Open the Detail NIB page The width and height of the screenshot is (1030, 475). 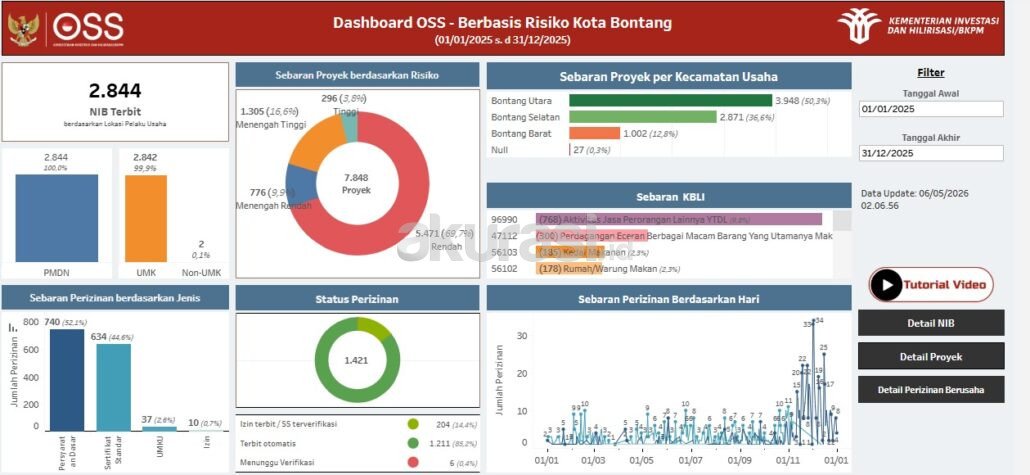coord(931,323)
